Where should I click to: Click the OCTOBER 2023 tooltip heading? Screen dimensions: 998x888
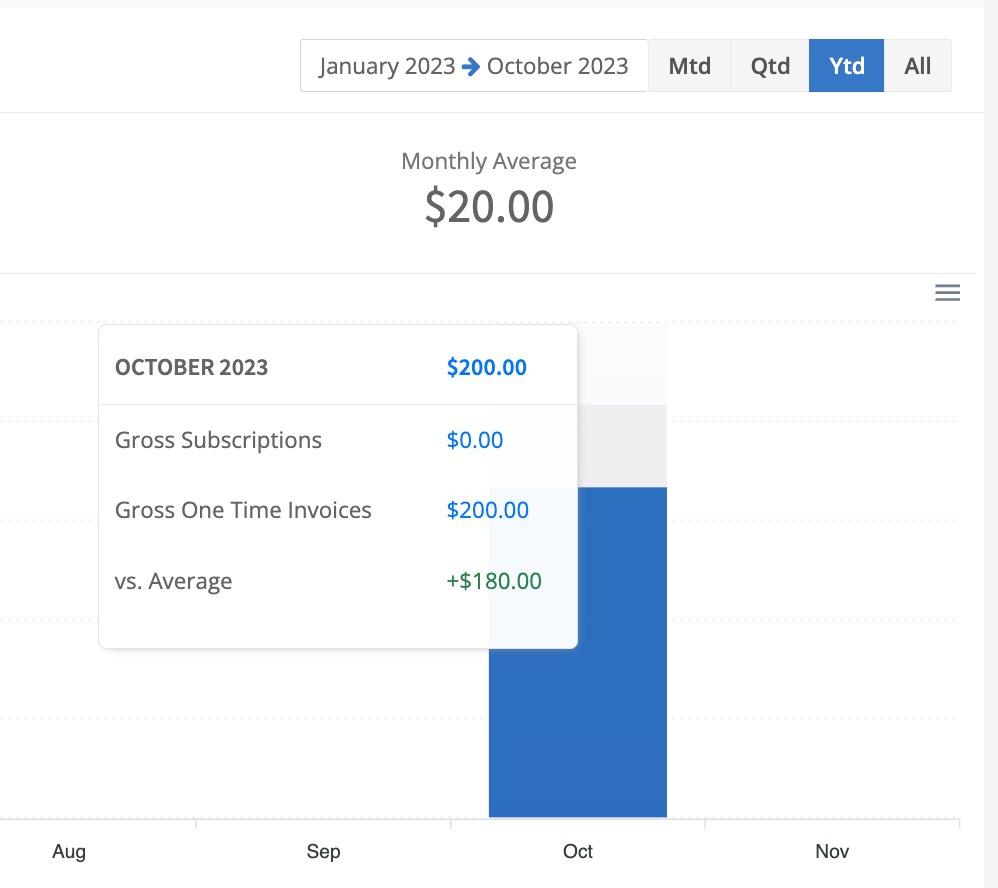(x=192, y=367)
